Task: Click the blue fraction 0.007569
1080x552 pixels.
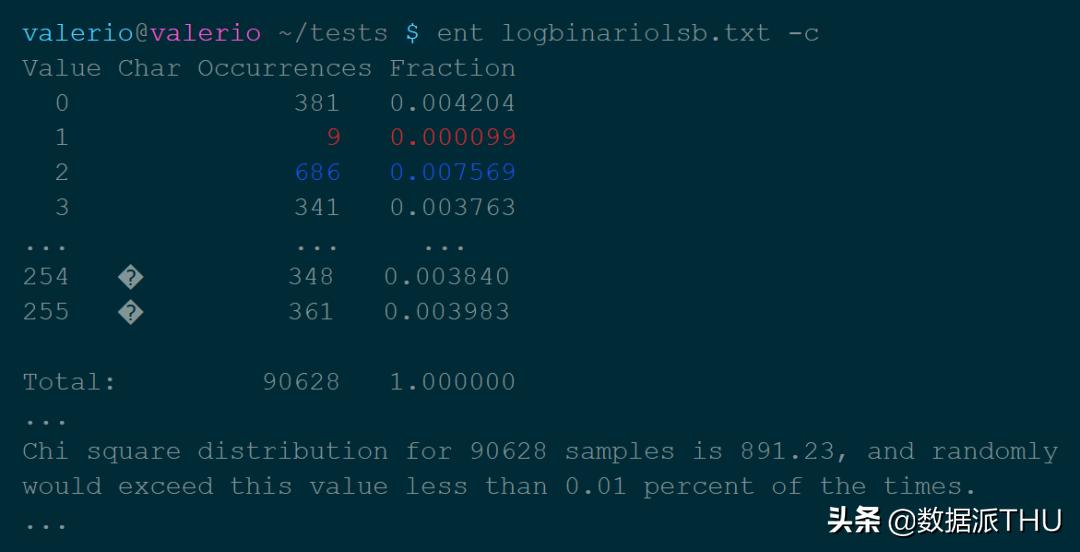Action: tap(453, 172)
